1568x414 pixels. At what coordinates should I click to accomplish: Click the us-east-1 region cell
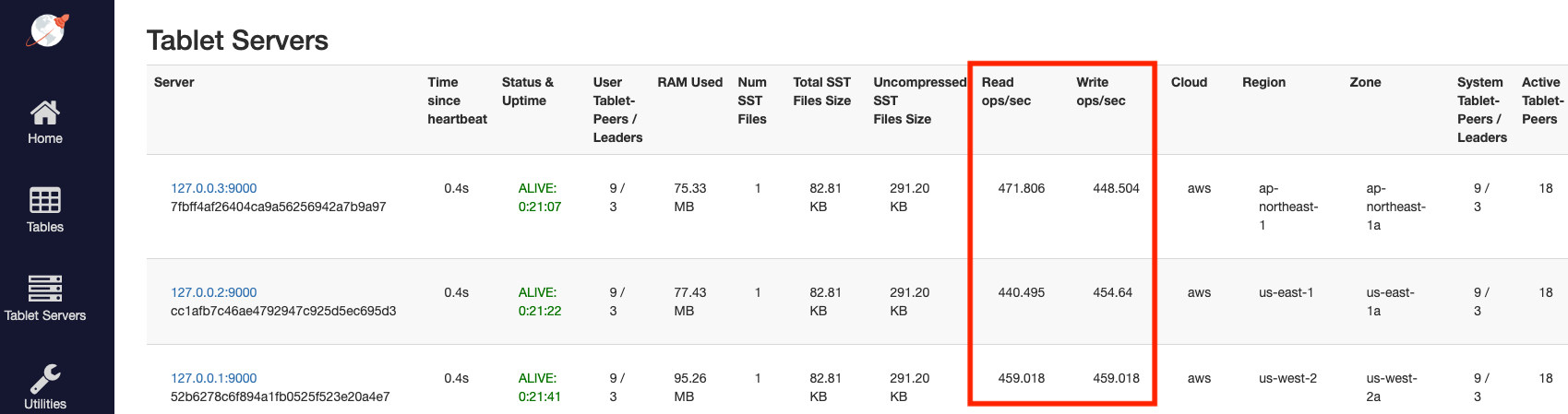tap(1286, 292)
